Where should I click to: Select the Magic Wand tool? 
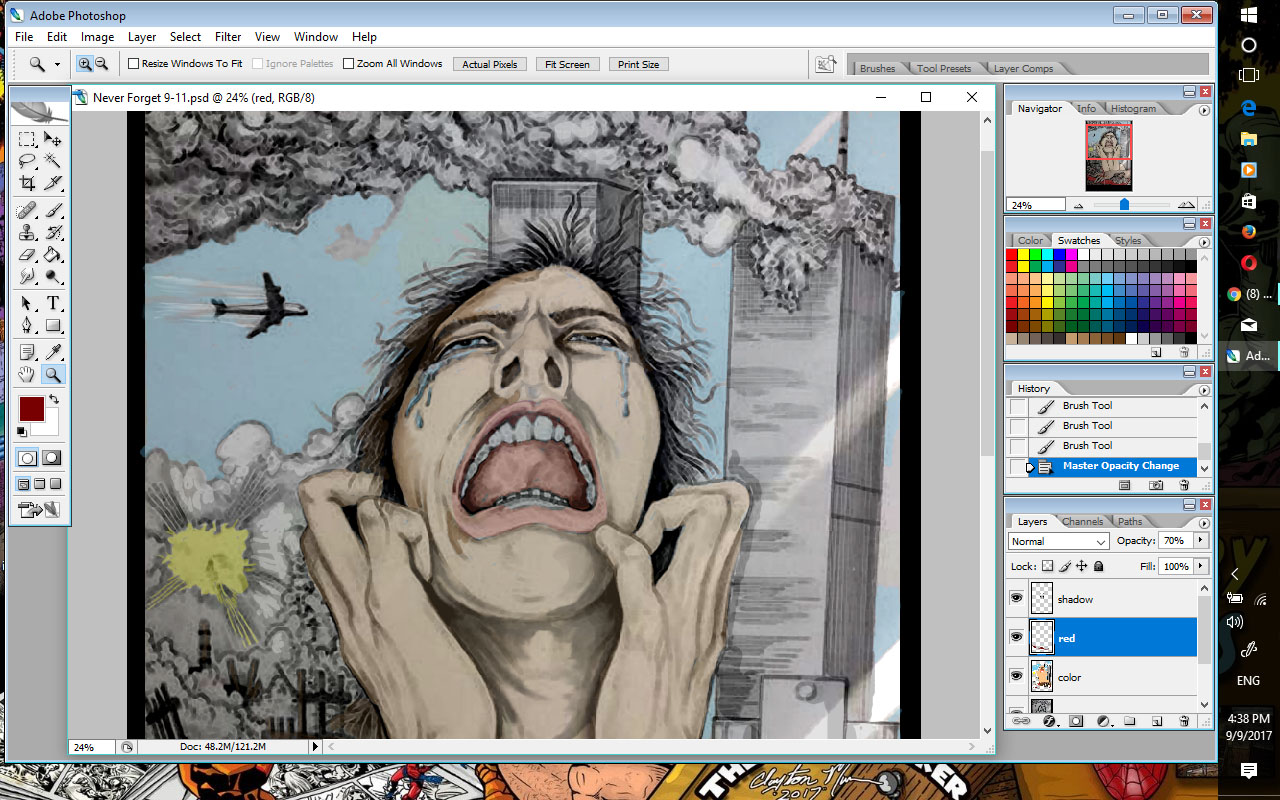click(x=53, y=161)
